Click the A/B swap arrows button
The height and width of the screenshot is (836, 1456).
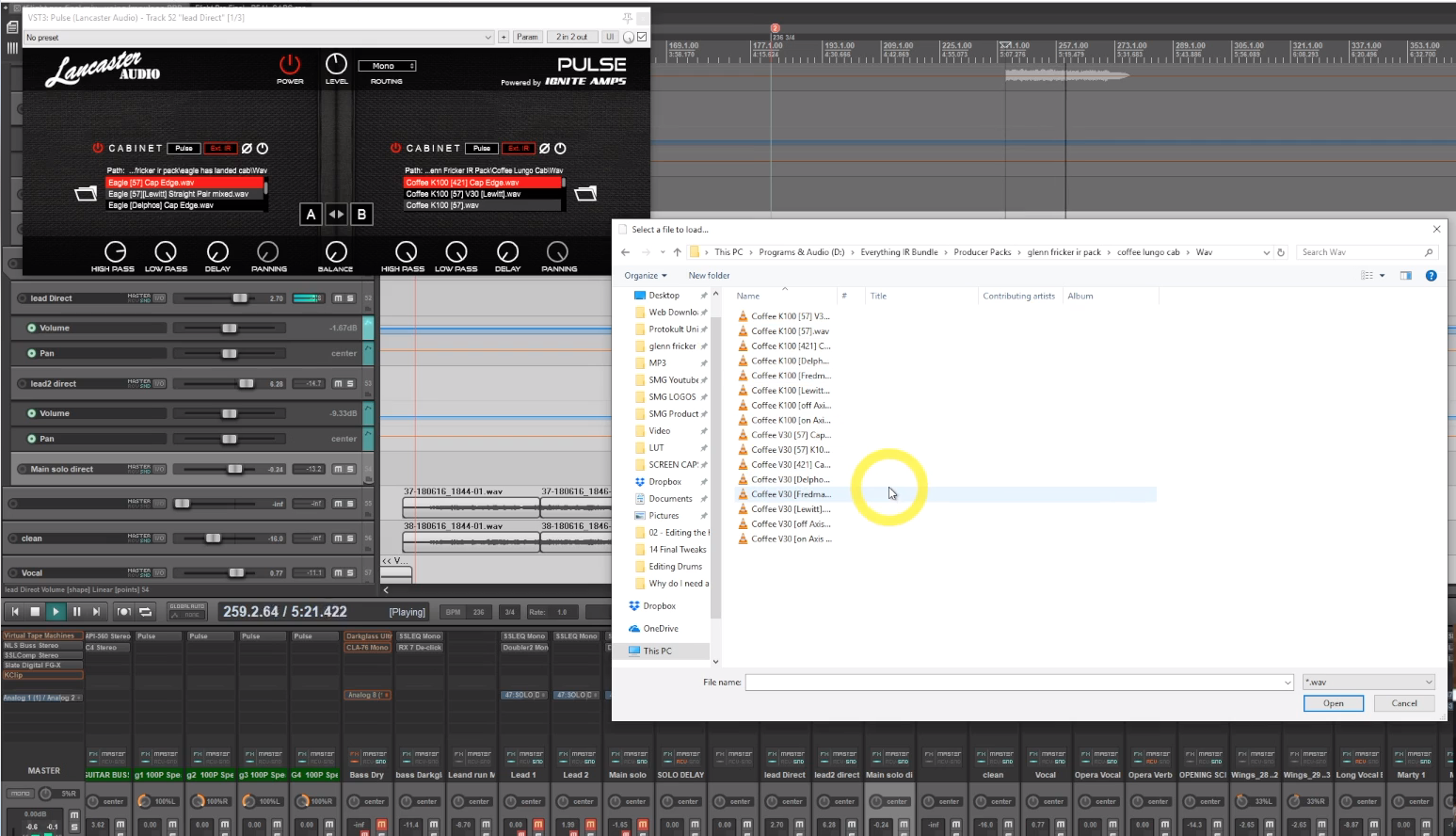coord(336,215)
